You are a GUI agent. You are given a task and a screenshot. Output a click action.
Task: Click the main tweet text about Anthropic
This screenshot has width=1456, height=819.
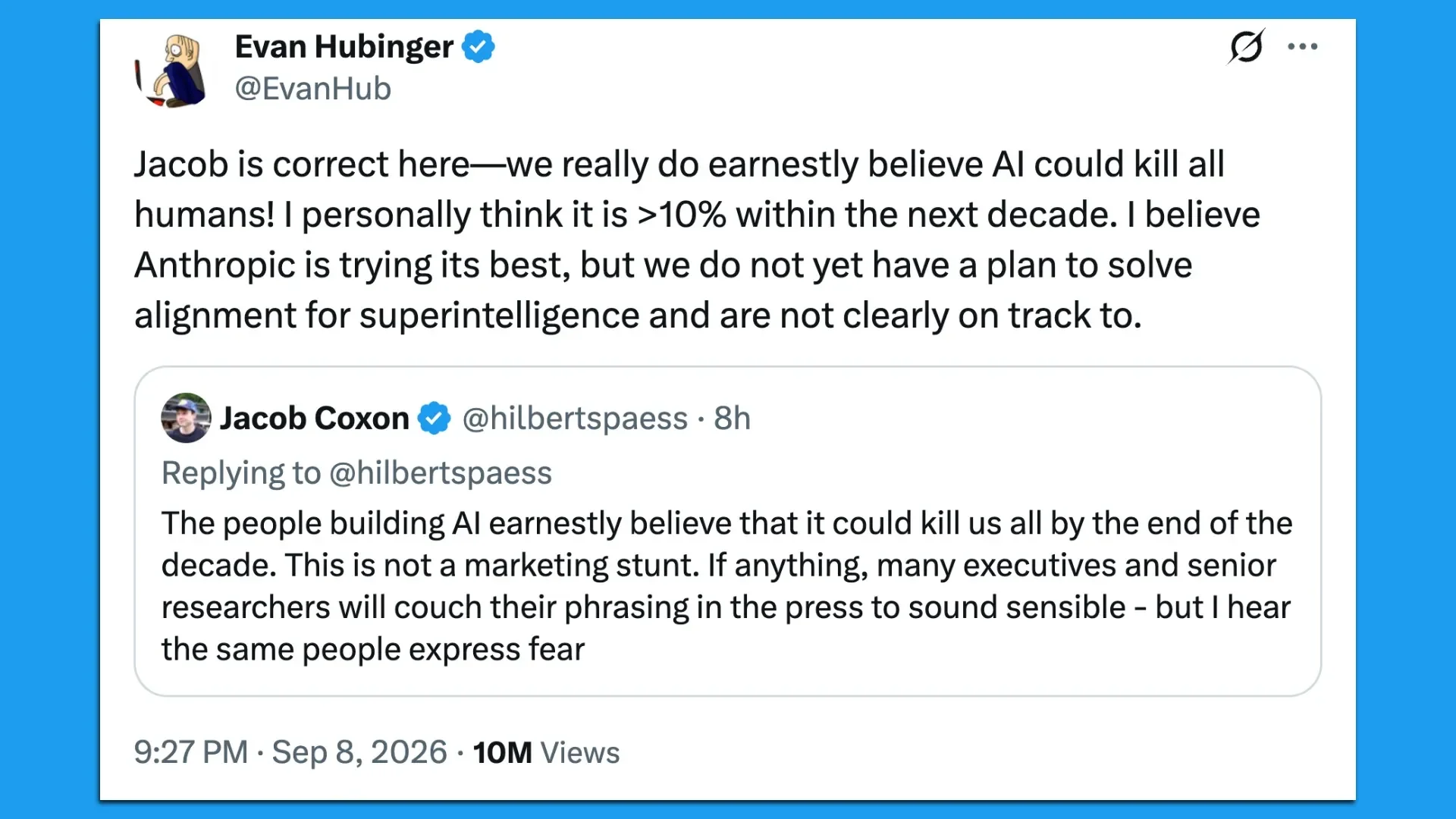[x=697, y=240]
